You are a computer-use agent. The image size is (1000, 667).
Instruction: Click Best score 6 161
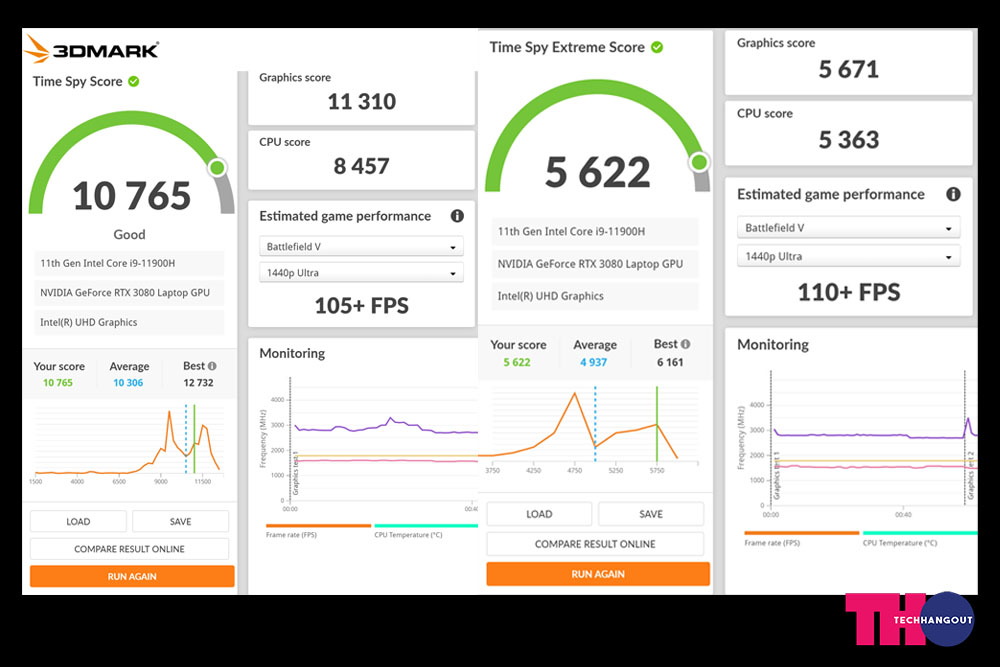[x=670, y=362]
